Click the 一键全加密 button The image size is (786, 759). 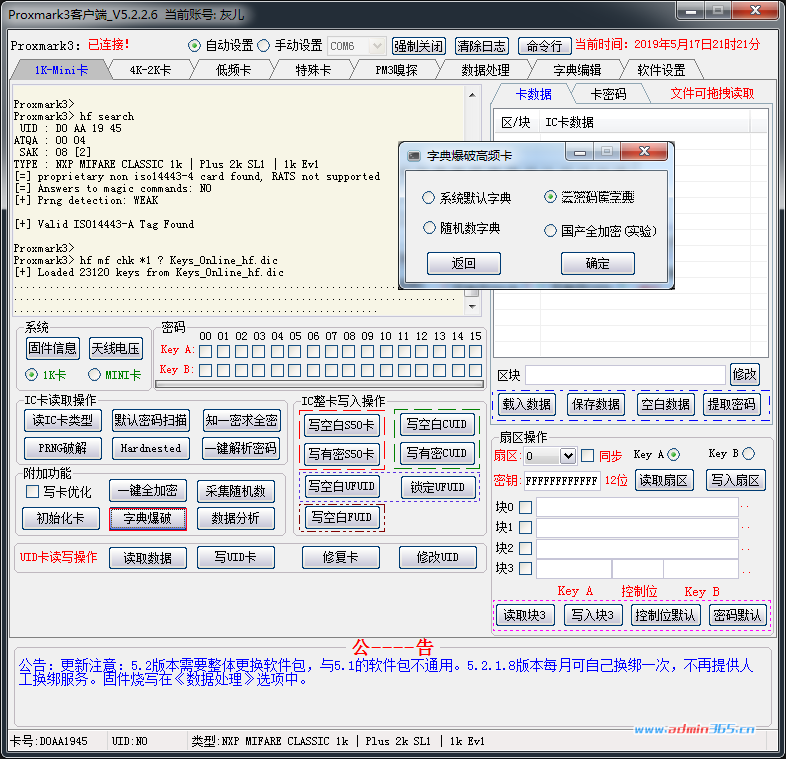(x=148, y=491)
